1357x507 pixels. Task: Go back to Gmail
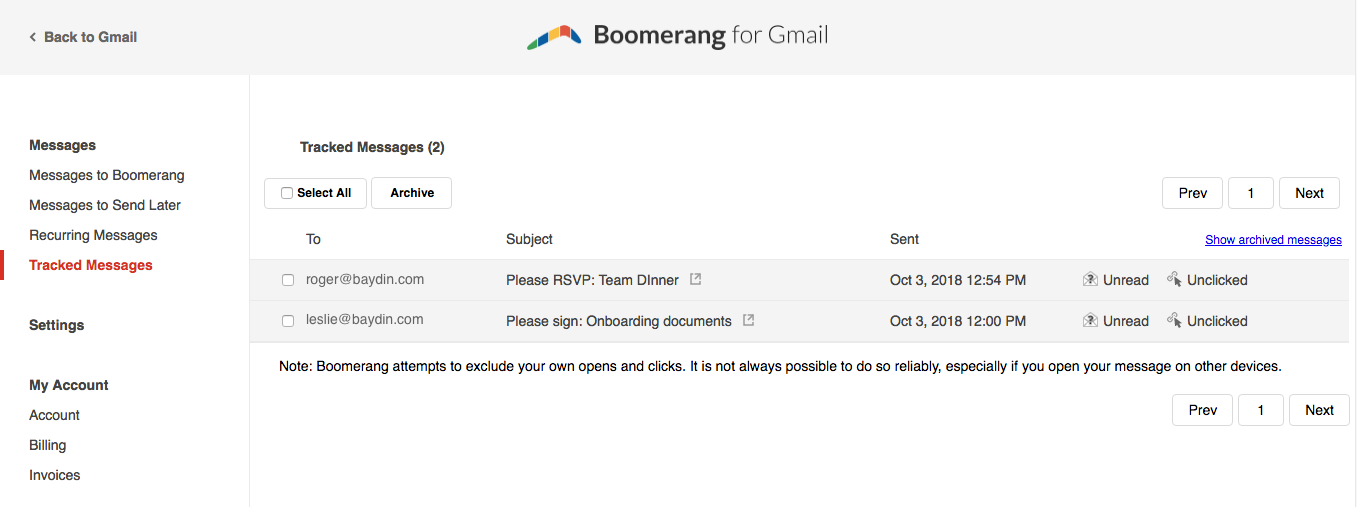83,37
